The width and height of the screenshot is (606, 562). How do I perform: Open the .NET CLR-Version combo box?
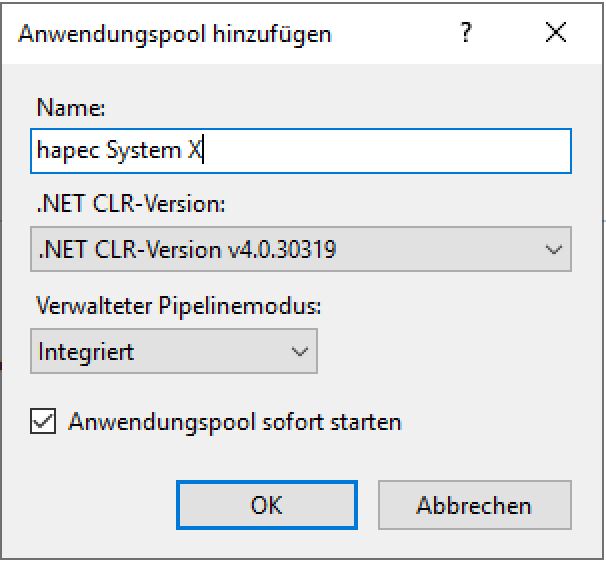[x=300, y=249]
